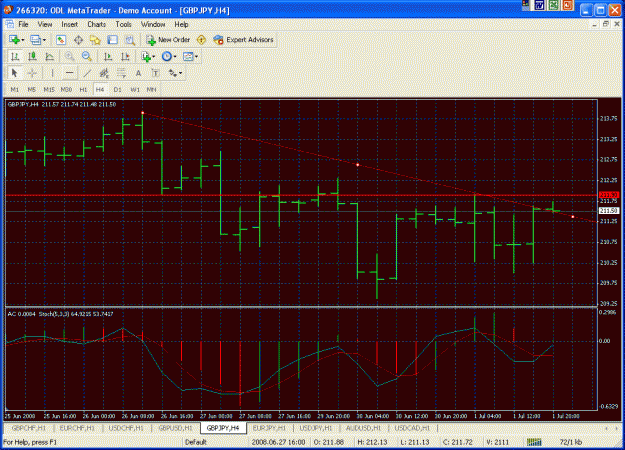The height and width of the screenshot is (450, 625).
Task: Open the View menu
Action: [x=45, y=24]
